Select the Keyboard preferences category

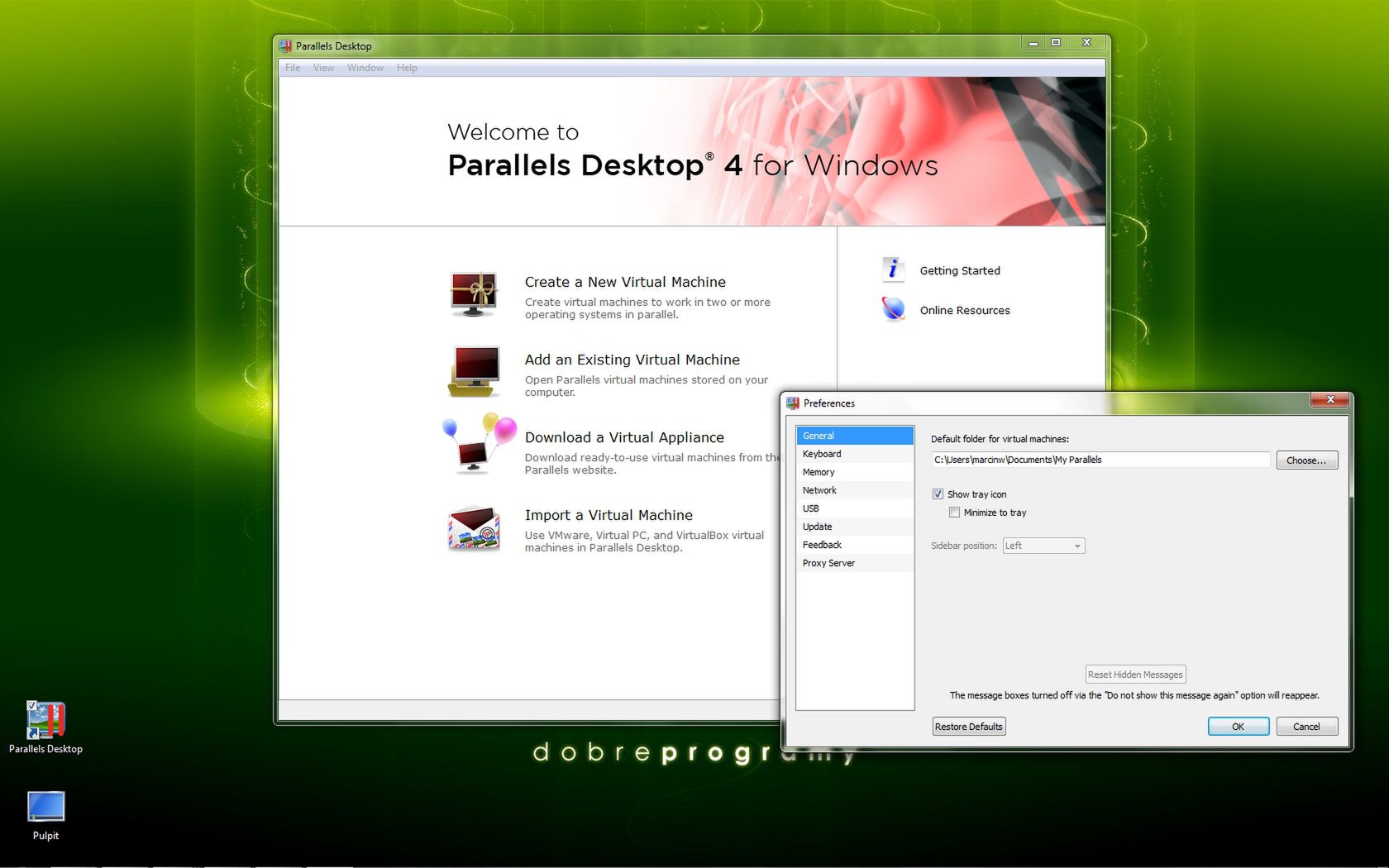855,454
